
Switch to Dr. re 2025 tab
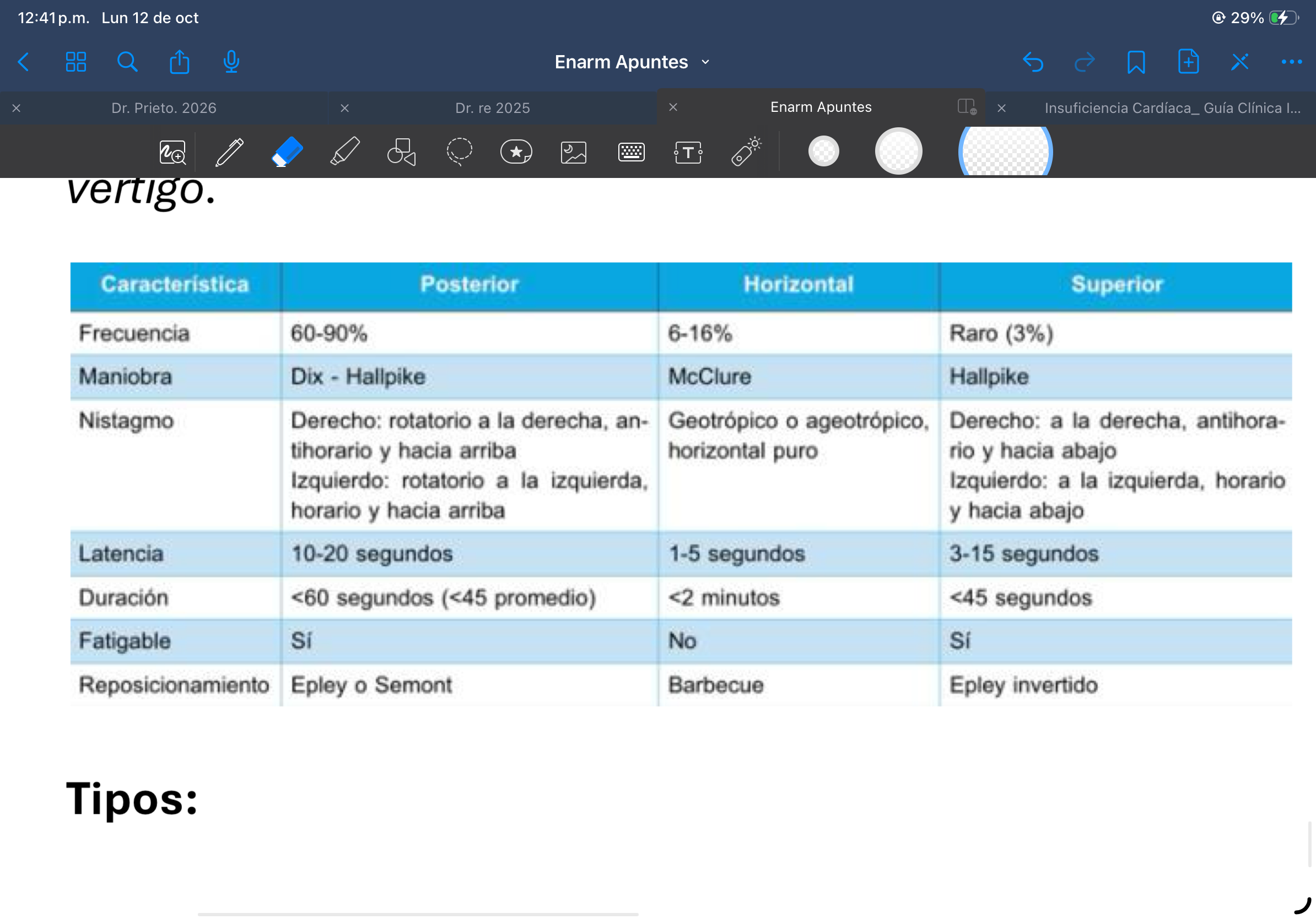pyautogui.click(x=492, y=108)
